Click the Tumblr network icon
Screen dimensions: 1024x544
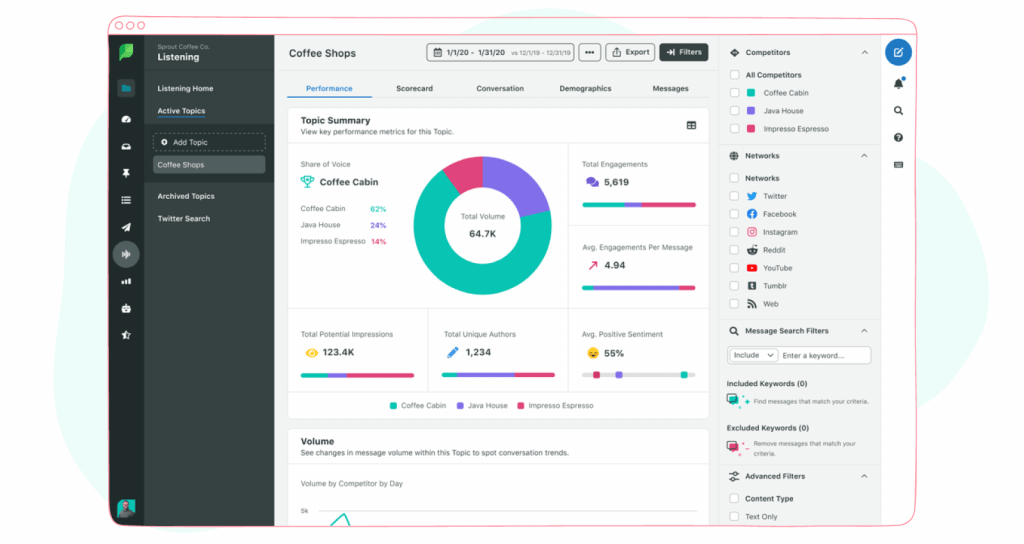[x=752, y=286]
